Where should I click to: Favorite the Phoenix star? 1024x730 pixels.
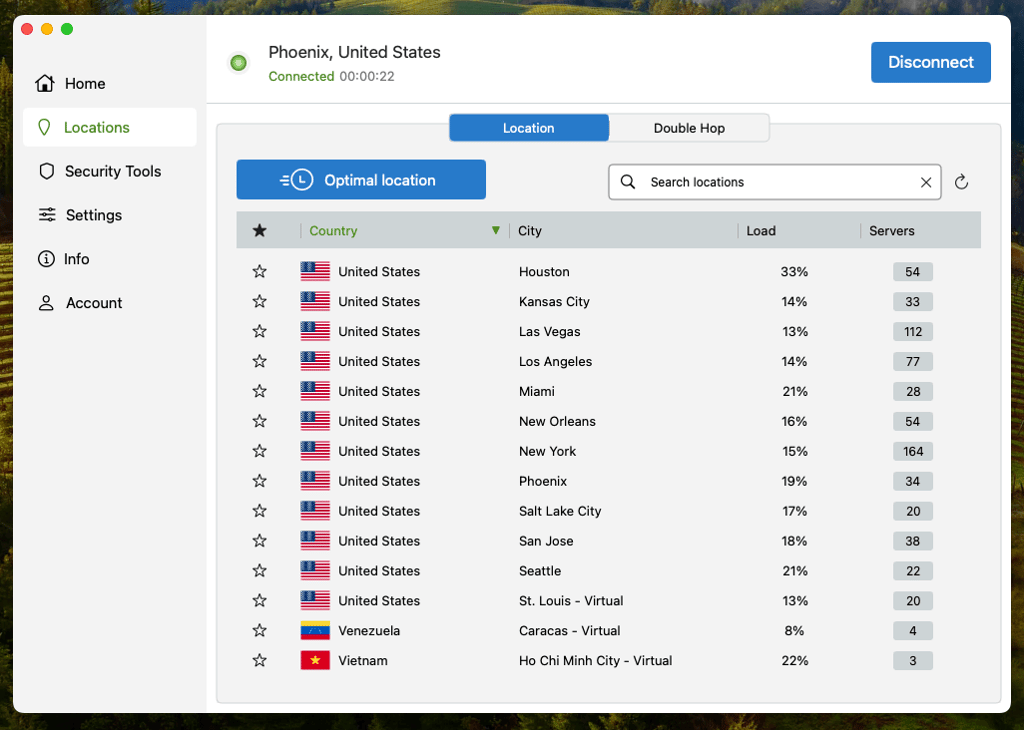[x=259, y=481]
